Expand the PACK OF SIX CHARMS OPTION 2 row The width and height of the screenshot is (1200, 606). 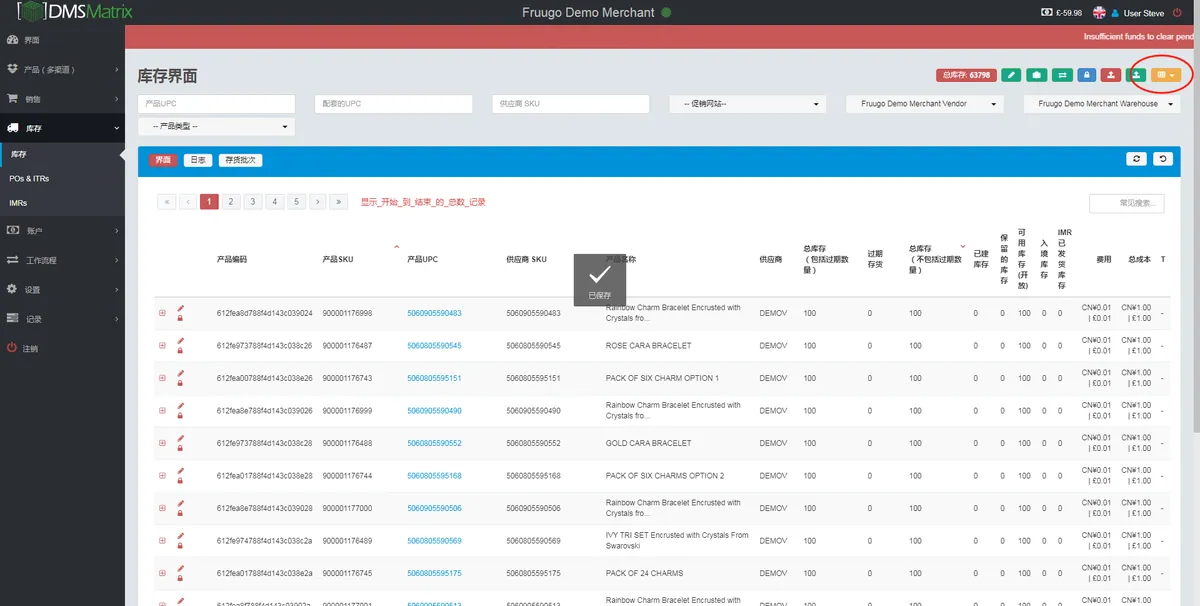pyautogui.click(x=162, y=476)
